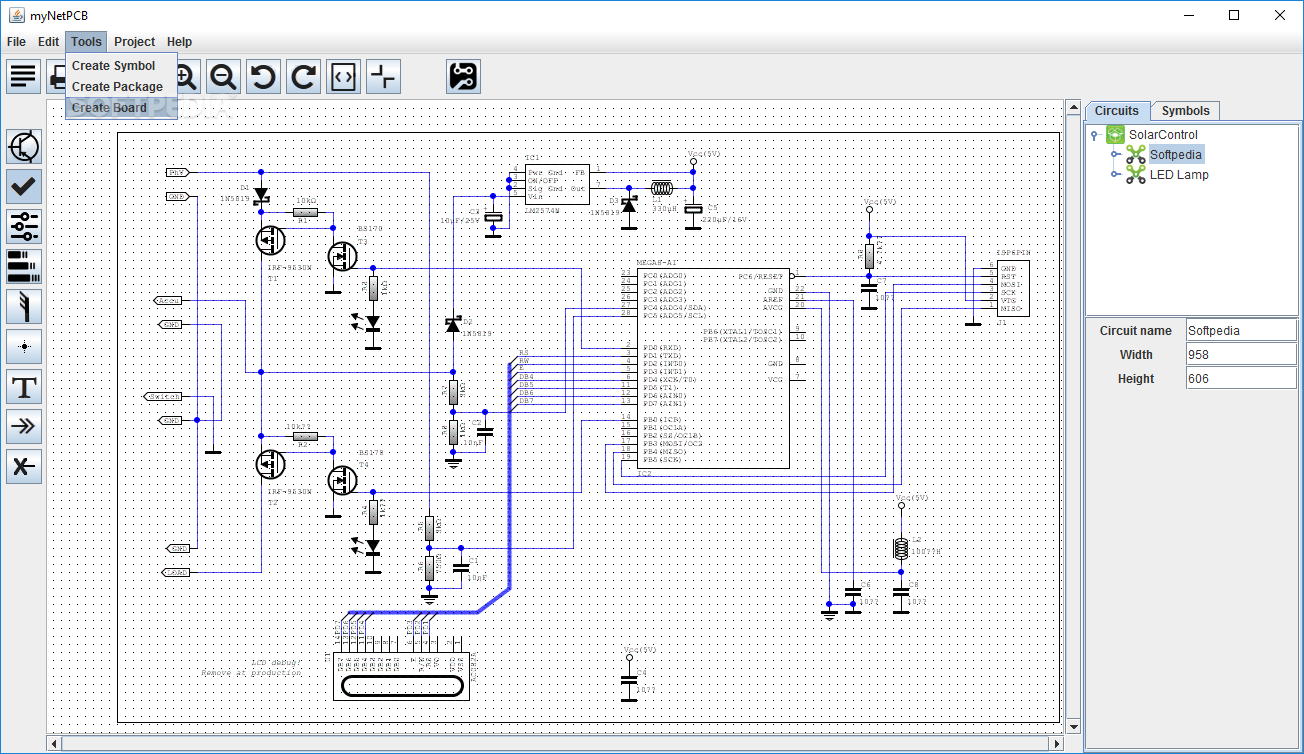1304x754 pixels.
Task: Maximize the myNetPCB window
Action: pyautogui.click(x=1234, y=15)
